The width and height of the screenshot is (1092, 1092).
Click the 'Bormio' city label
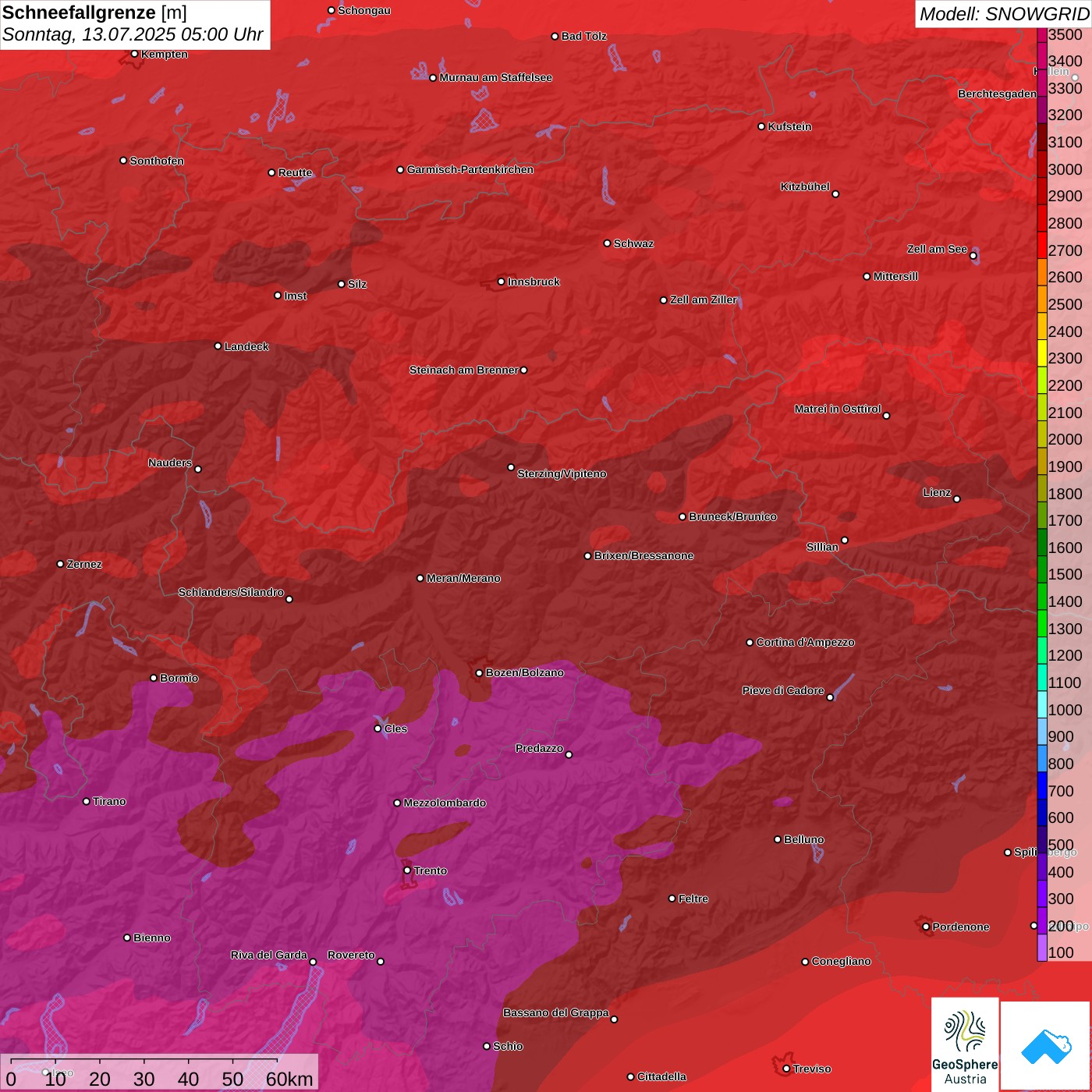(179, 678)
